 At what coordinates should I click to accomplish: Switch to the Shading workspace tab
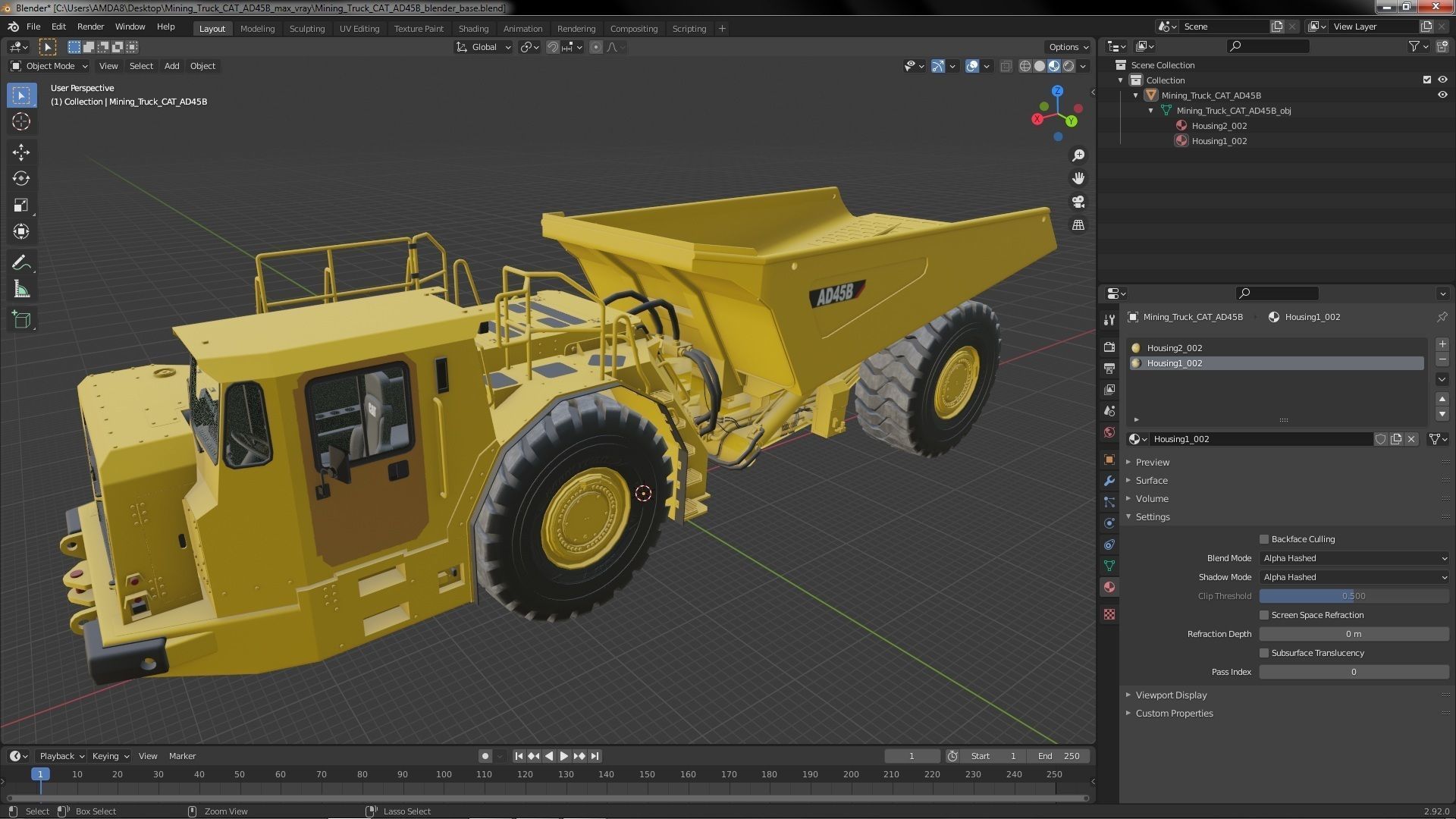tap(473, 29)
